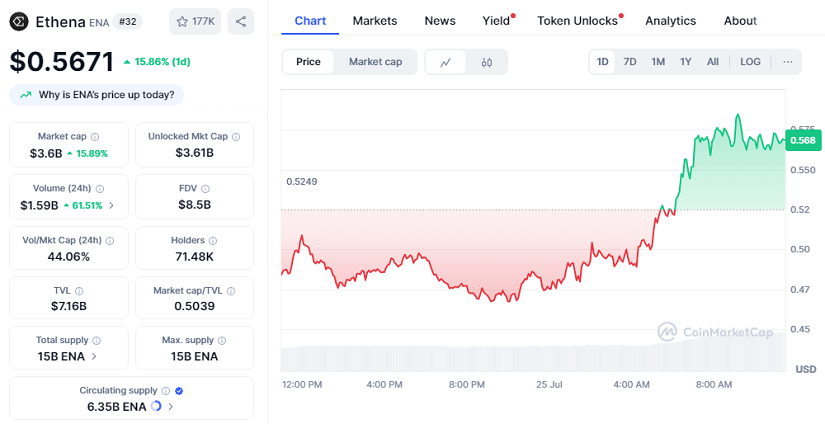The width and height of the screenshot is (825, 424).
Task: Click trend arrow icon in price question
Action: click(25, 95)
